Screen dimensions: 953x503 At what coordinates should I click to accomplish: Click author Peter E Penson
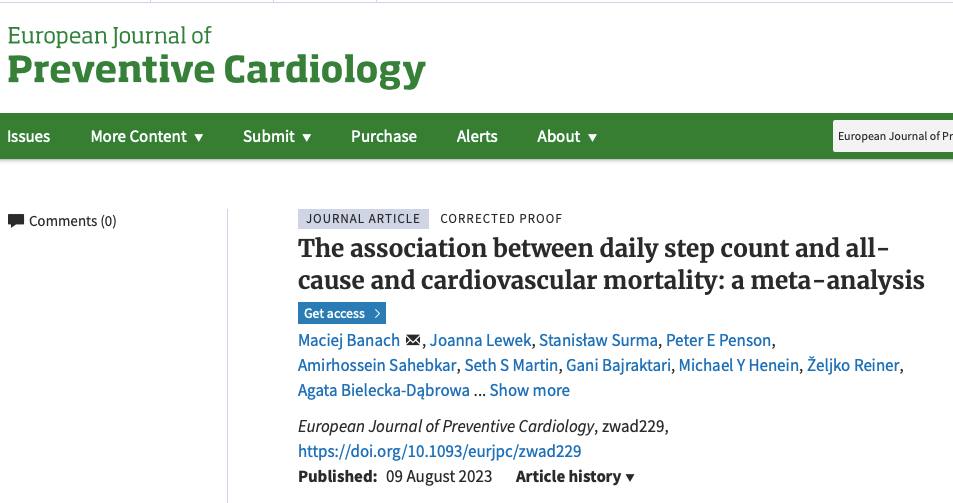(721, 340)
